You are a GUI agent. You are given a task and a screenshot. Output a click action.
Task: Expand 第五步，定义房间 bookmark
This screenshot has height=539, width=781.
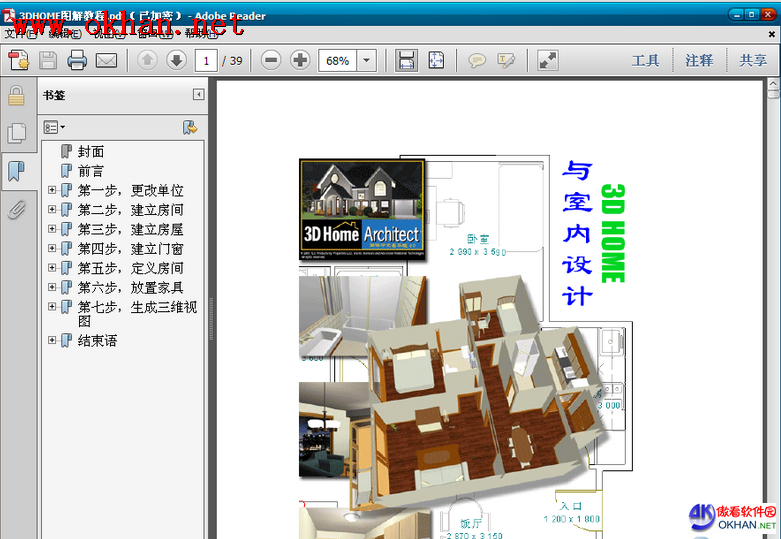52,268
